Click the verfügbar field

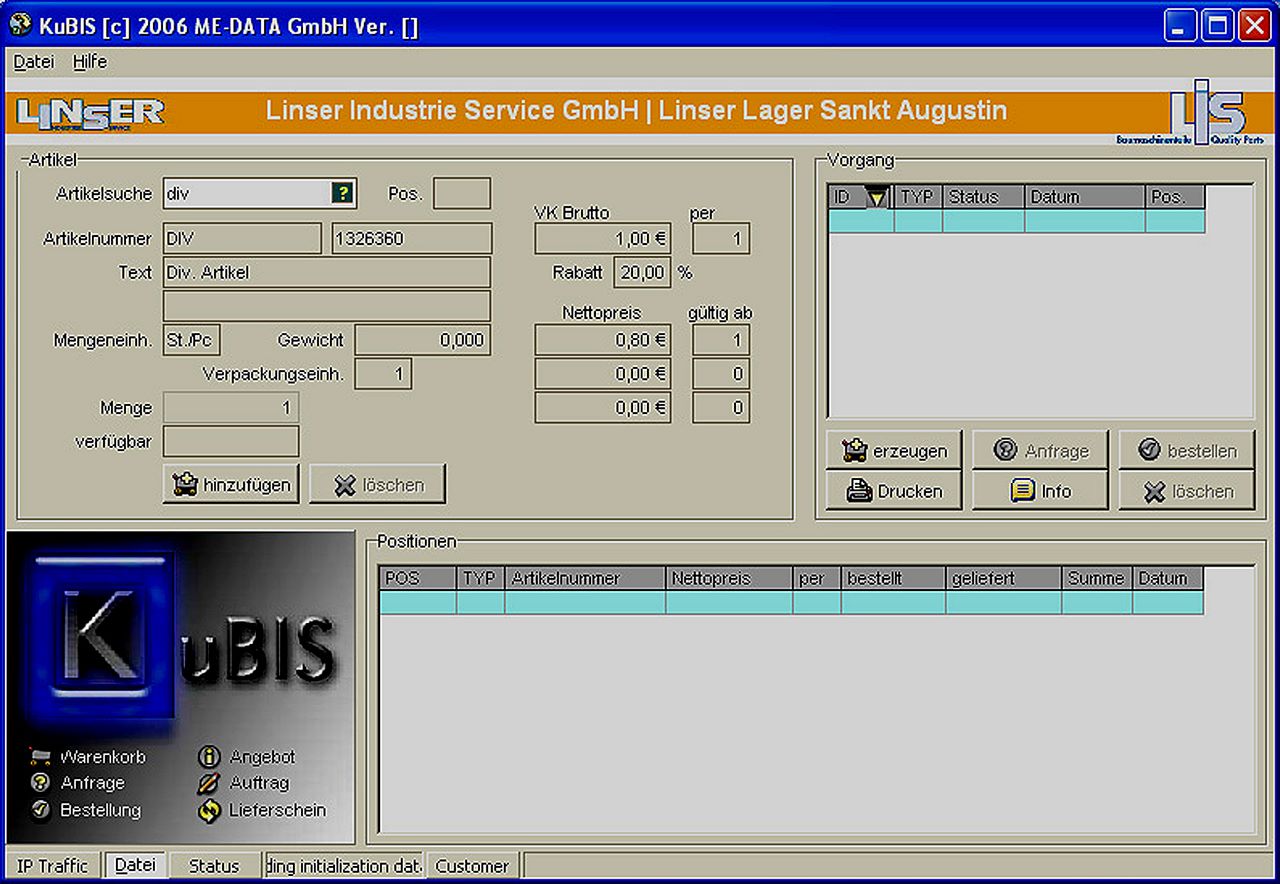click(x=231, y=441)
